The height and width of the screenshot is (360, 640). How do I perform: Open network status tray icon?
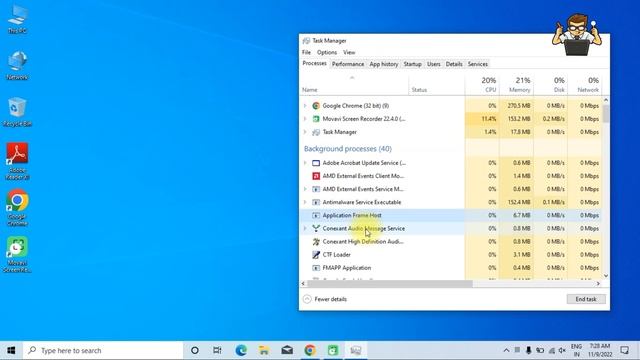(x=551, y=350)
